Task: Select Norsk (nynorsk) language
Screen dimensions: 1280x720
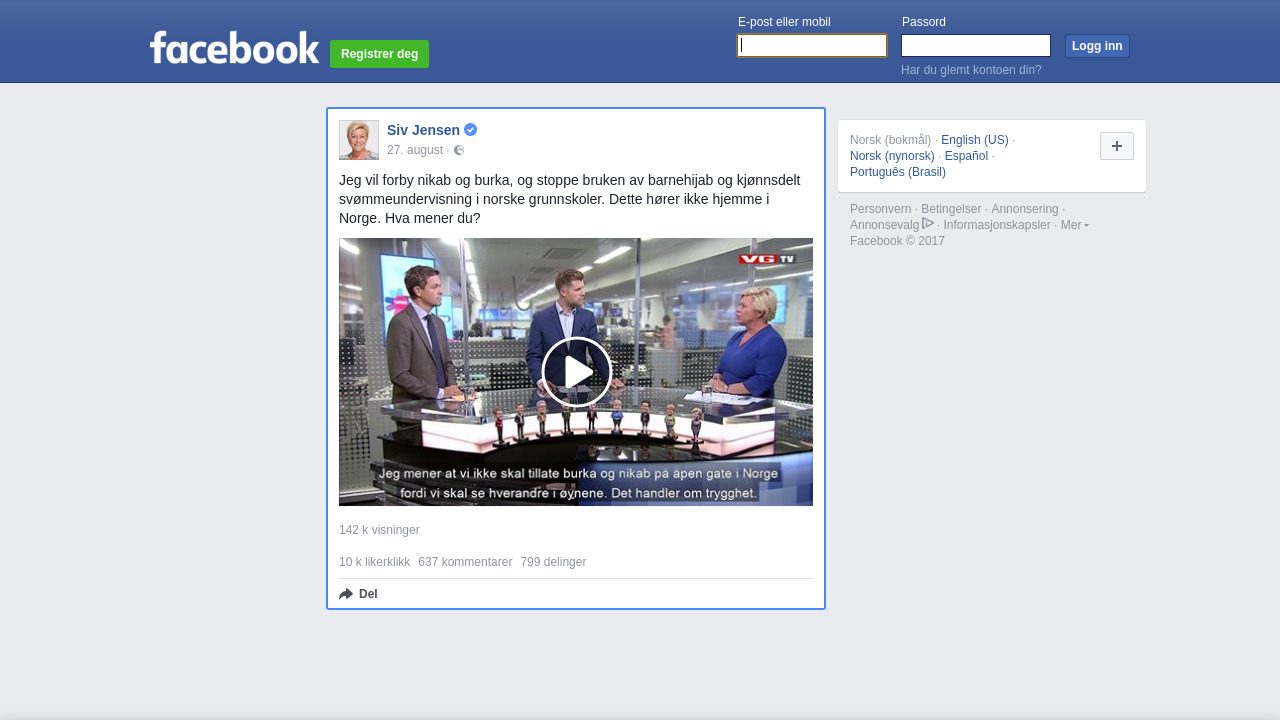Action: (x=892, y=156)
